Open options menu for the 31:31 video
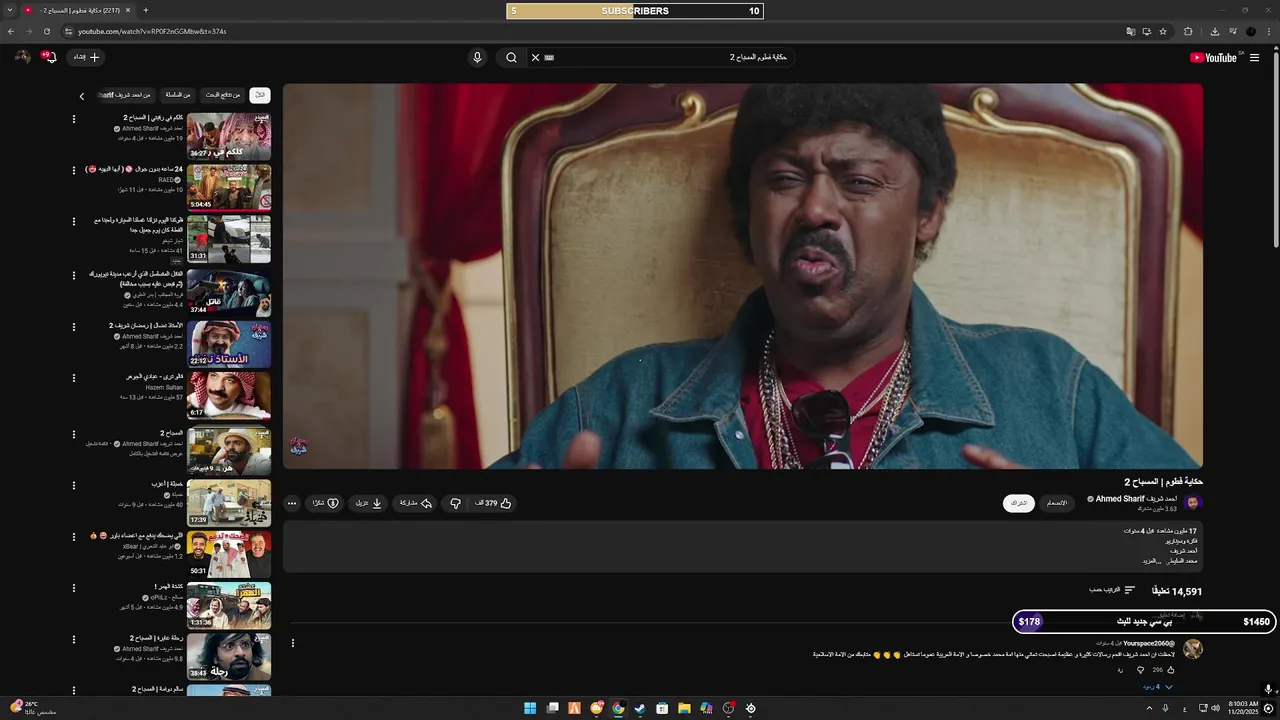The height and width of the screenshot is (720, 1280). pos(73,222)
